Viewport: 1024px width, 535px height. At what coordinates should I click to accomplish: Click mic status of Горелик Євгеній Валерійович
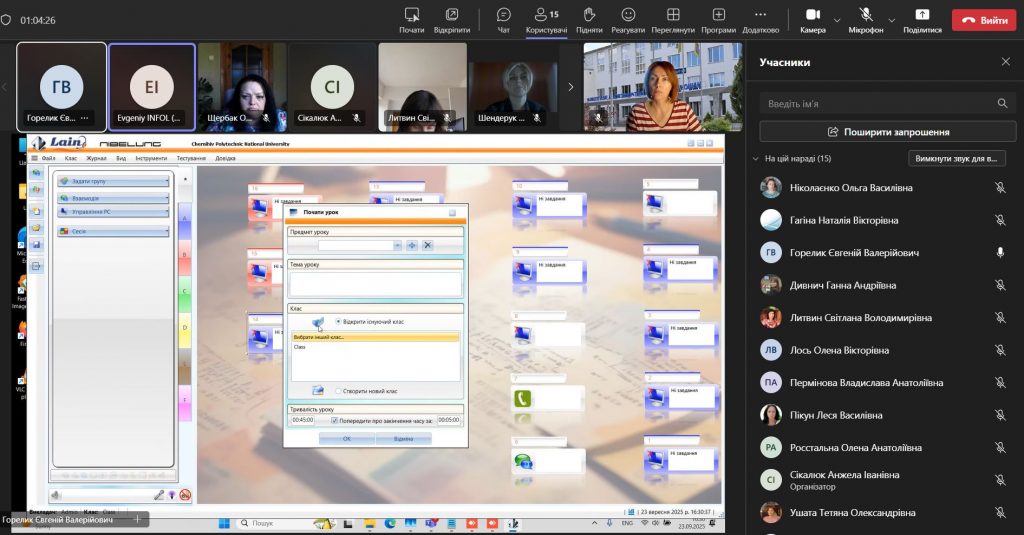pyautogui.click(x=1000, y=252)
